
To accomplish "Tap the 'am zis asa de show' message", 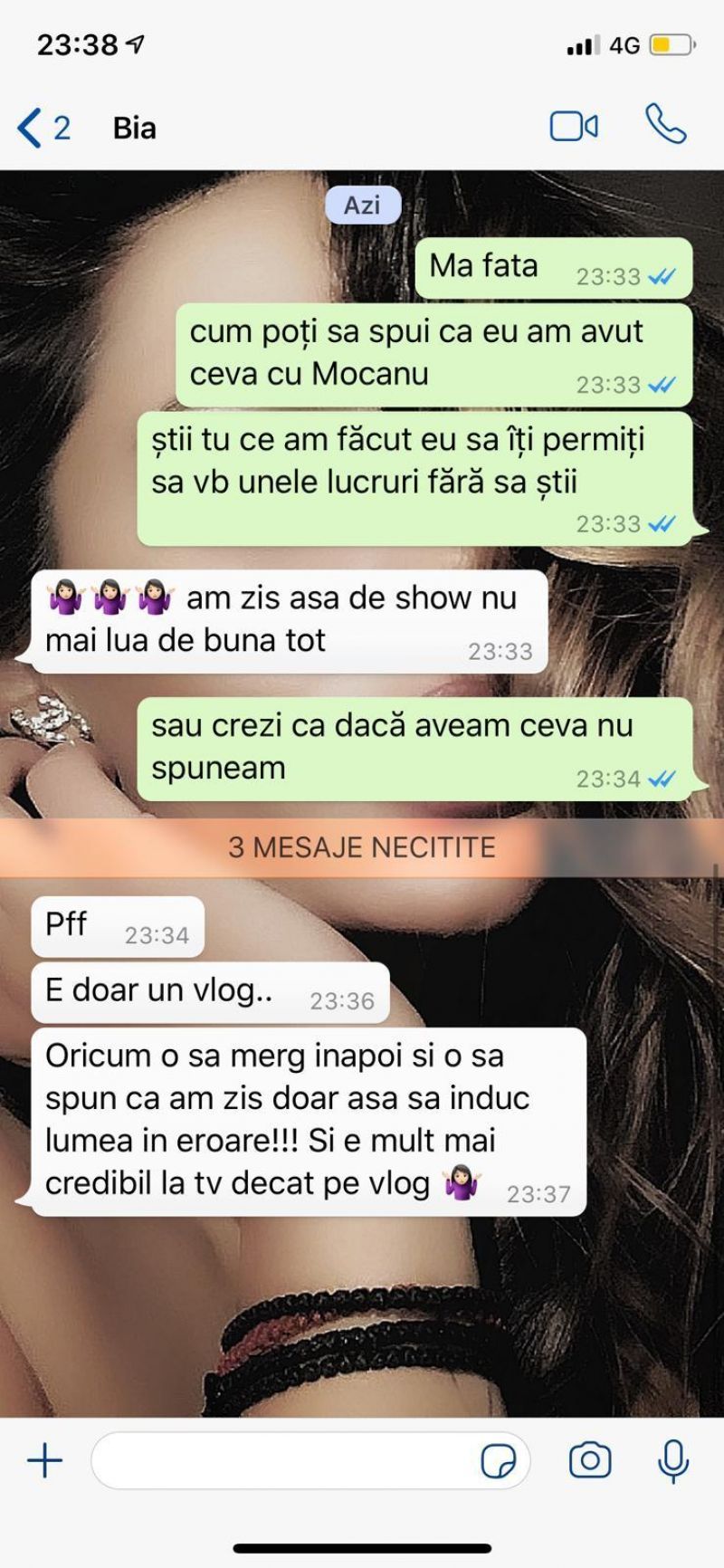I will pyautogui.click(x=290, y=621).
